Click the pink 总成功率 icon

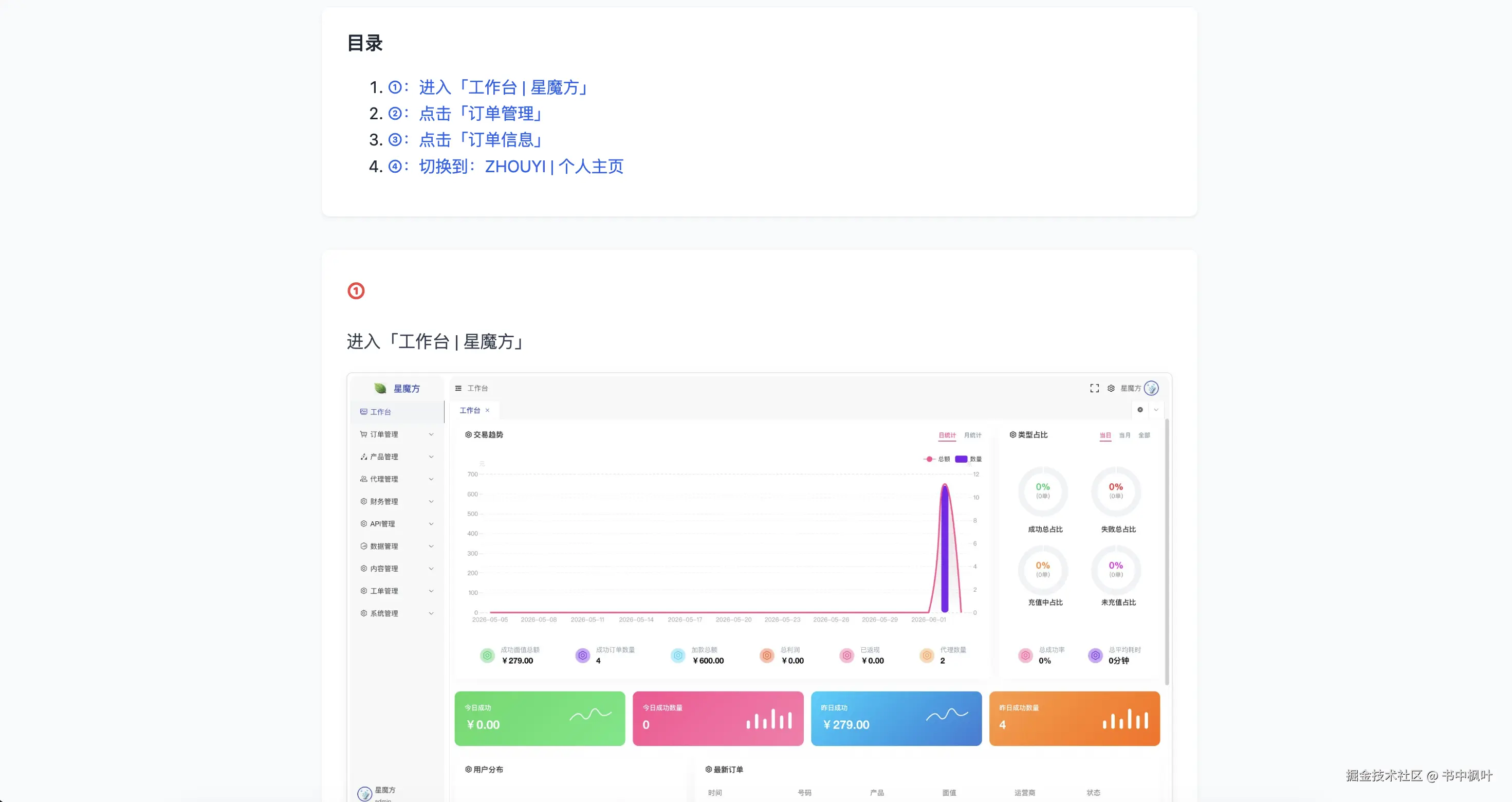pyautogui.click(x=1025, y=655)
